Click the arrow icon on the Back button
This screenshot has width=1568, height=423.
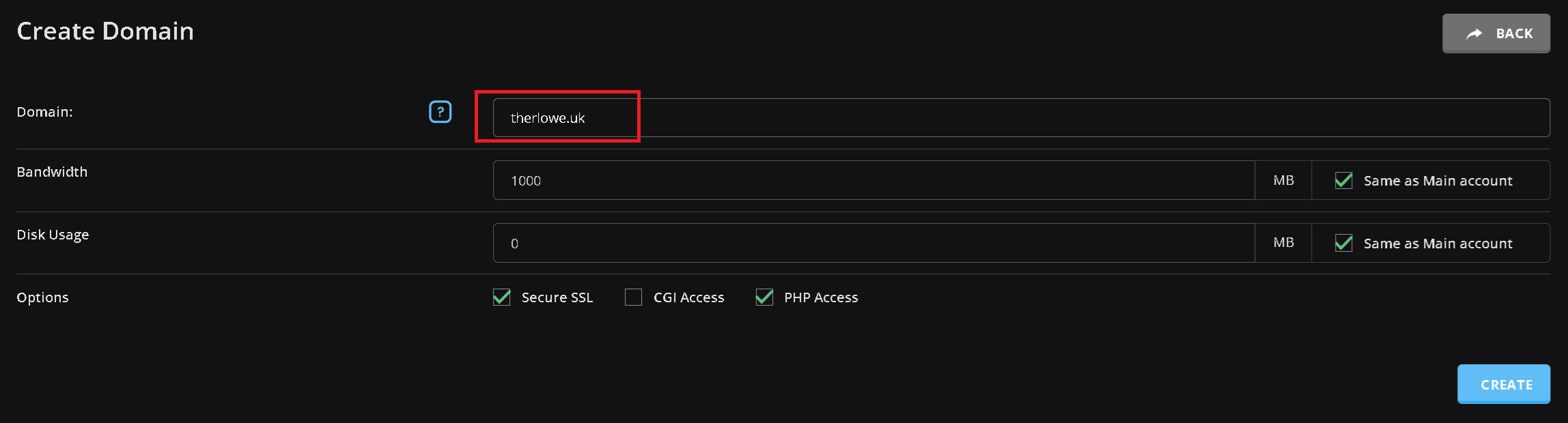point(1474,33)
